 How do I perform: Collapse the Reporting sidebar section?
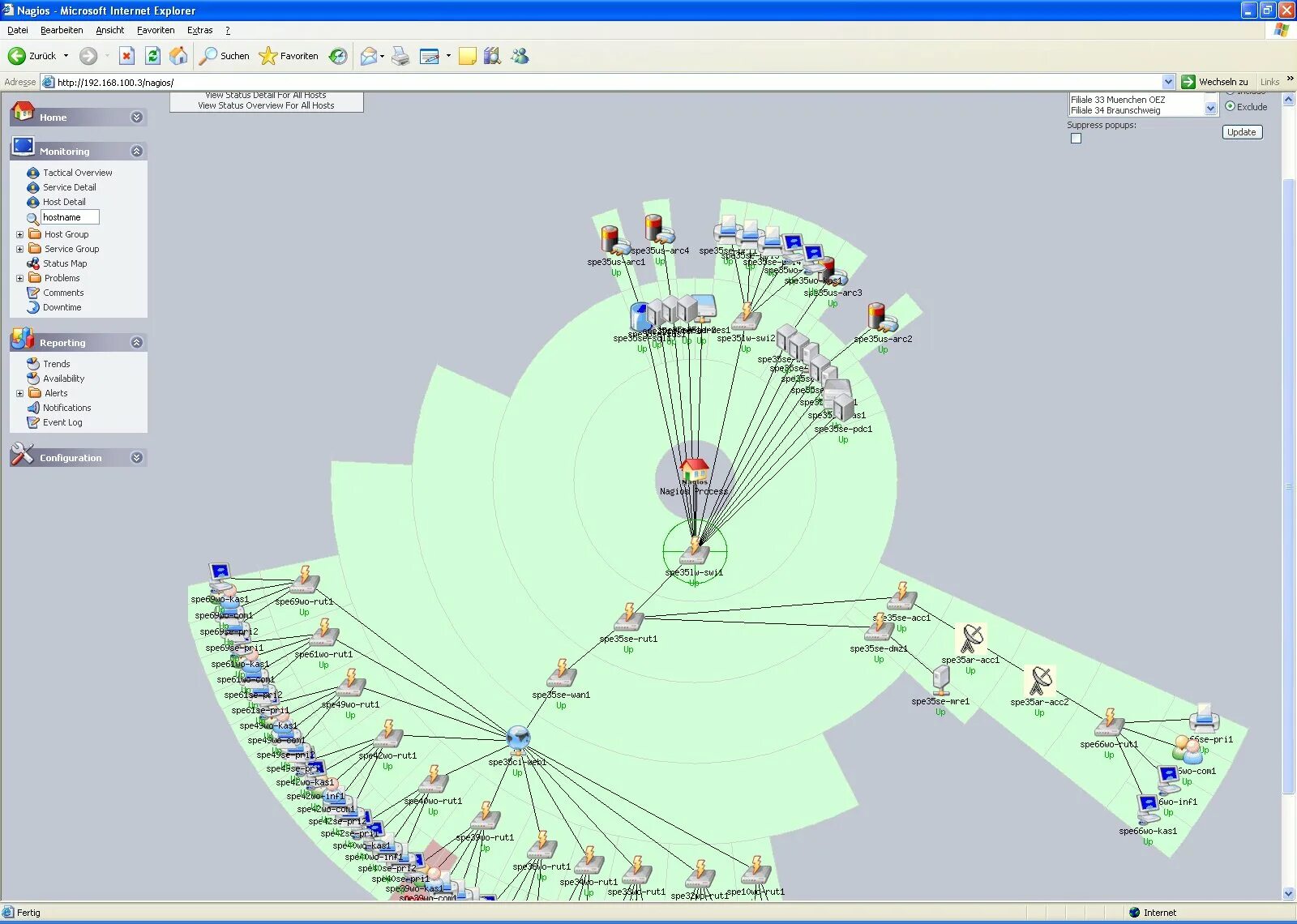[137, 343]
